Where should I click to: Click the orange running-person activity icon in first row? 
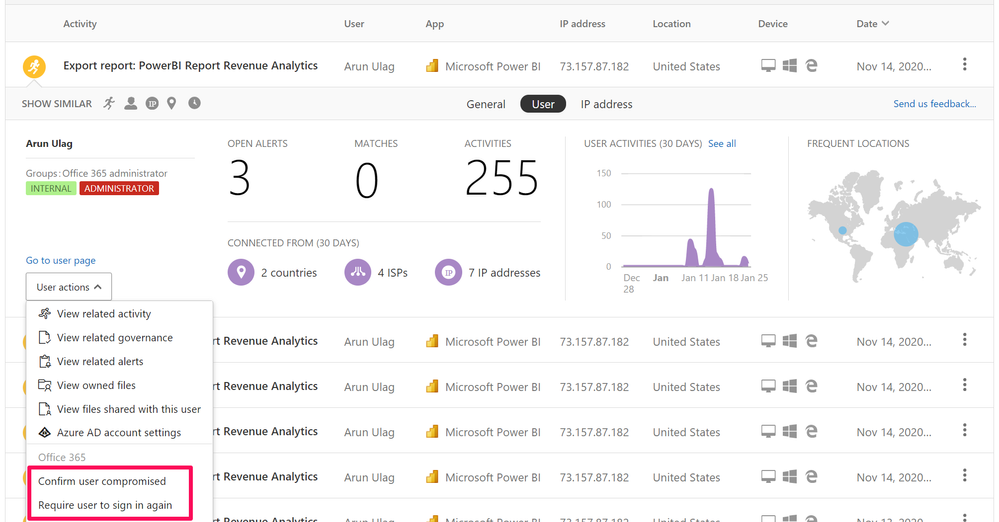(x=34, y=66)
